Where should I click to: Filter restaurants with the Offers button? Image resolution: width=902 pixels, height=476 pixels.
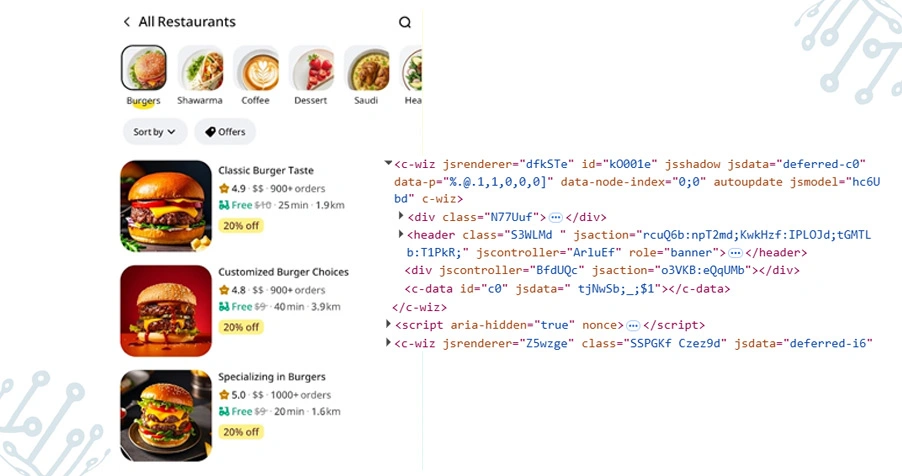pyautogui.click(x=225, y=132)
